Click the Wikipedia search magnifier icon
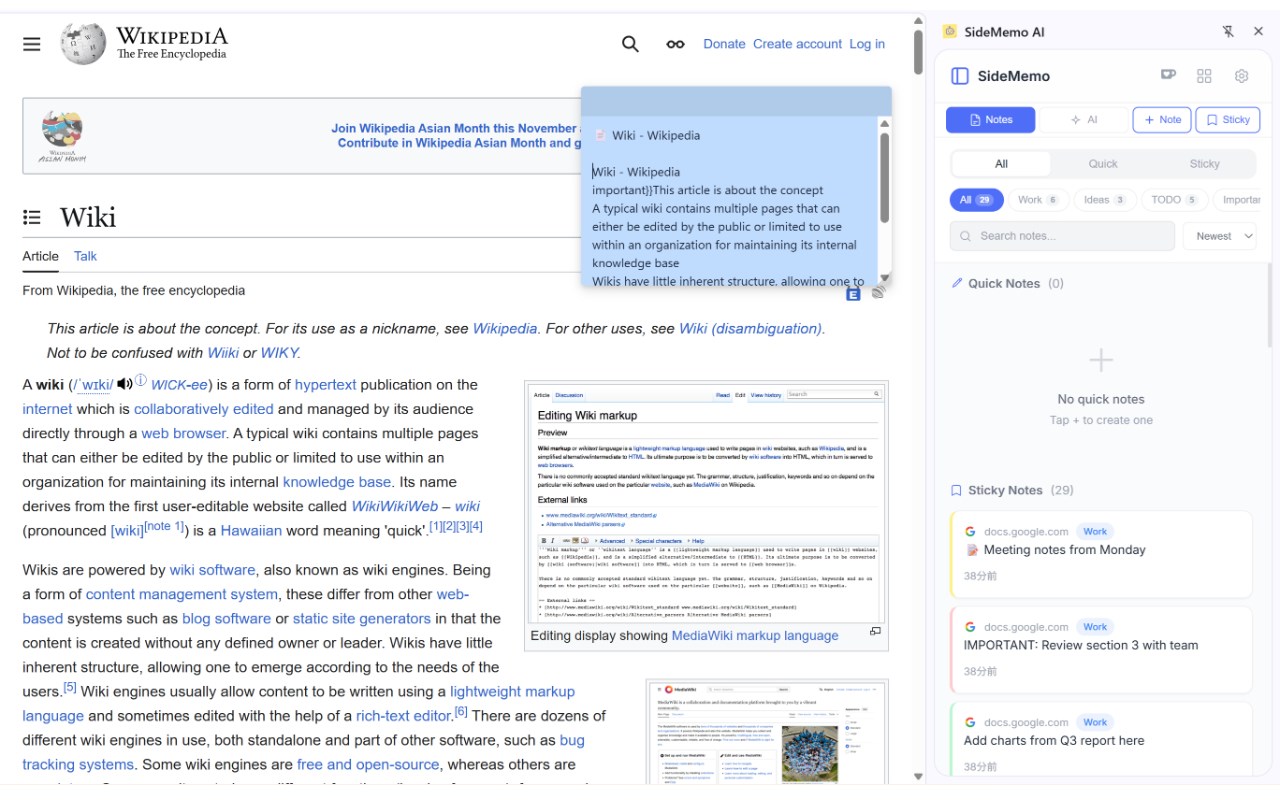Screen dimensions: 1280x800 point(630,44)
